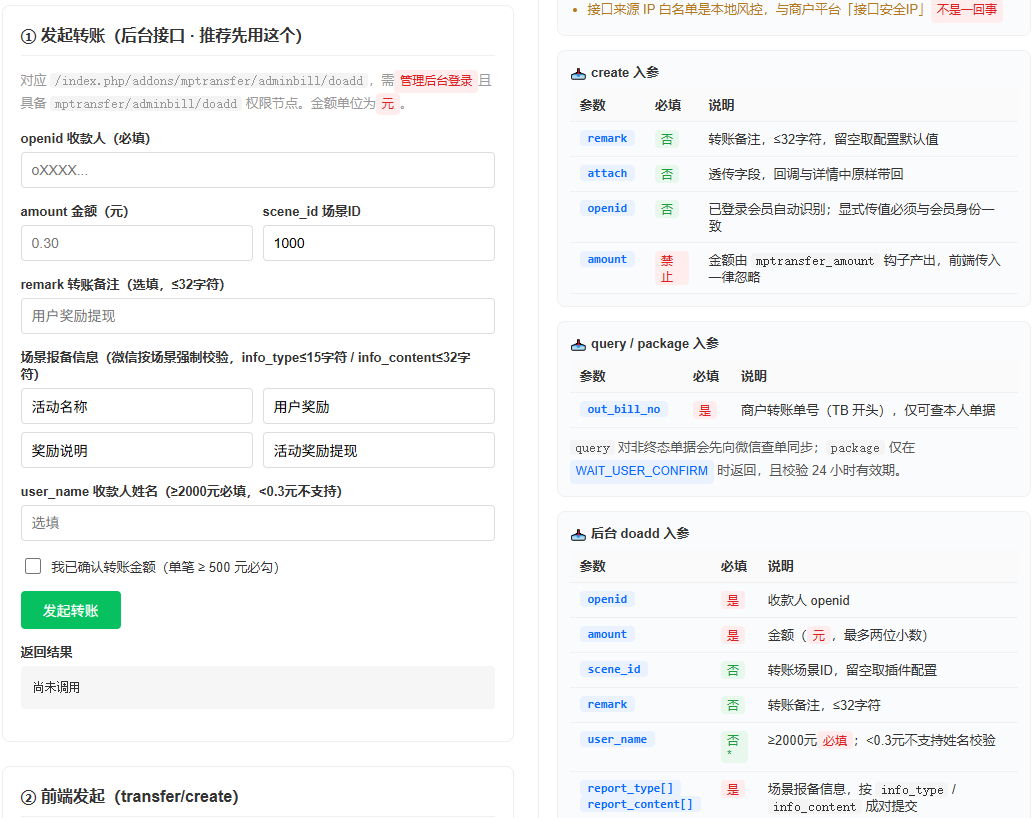This screenshot has width=1034, height=818.
Task: Click the amount 金额 (元) input field
Action: point(137,243)
